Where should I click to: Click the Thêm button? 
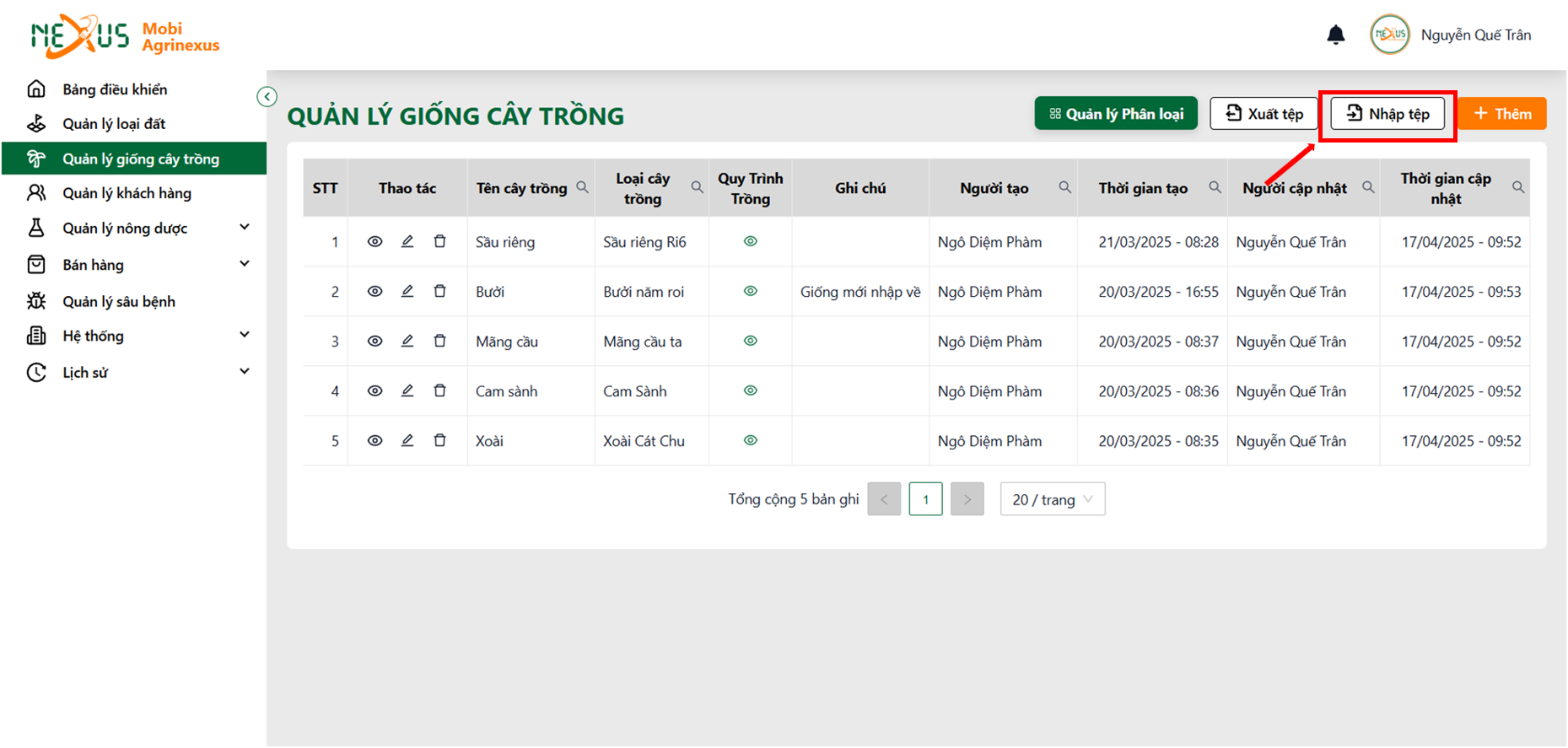[1502, 114]
